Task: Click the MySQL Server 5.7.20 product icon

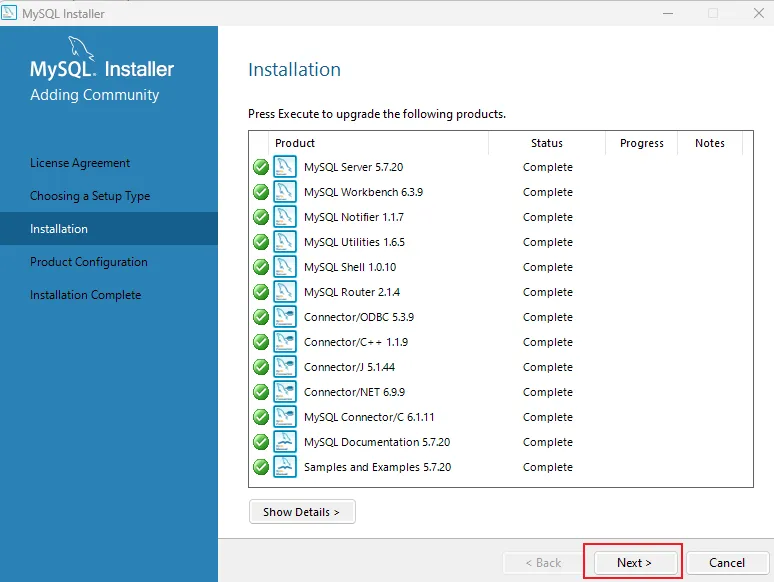Action: tap(285, 167)
